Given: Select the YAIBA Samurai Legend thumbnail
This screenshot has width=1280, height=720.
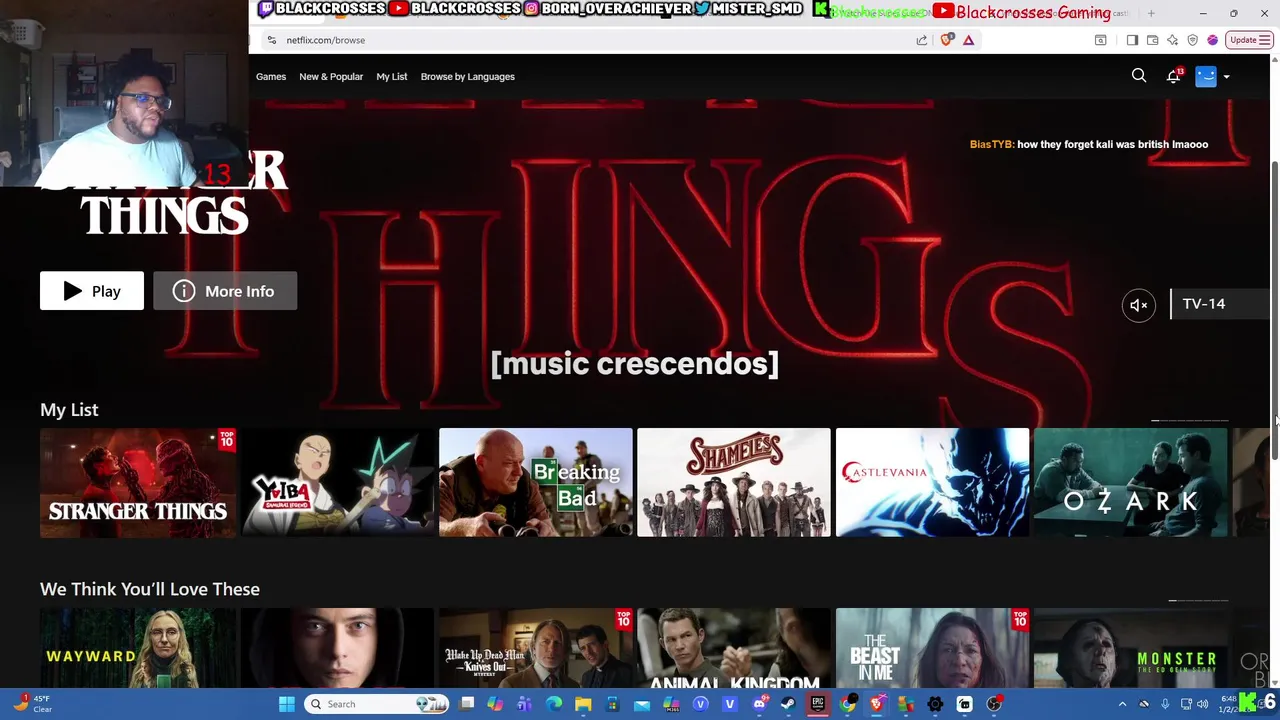Looking at the screenshot, I should pos(337,483).
